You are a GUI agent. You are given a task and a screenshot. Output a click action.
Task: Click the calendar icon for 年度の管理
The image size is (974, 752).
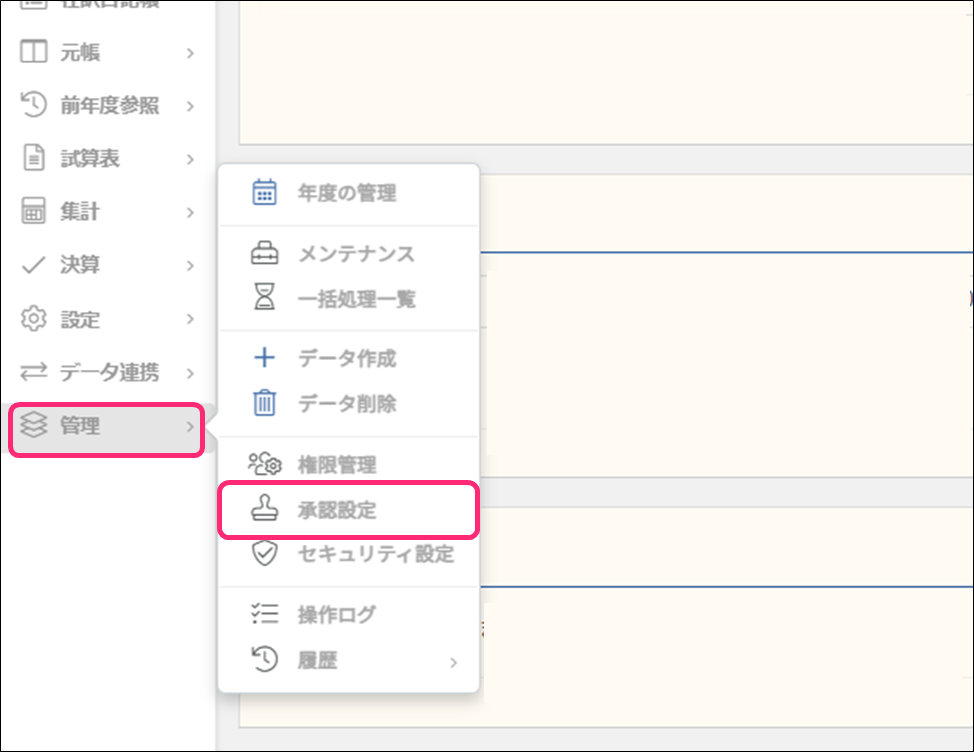(x=264, y=193)
